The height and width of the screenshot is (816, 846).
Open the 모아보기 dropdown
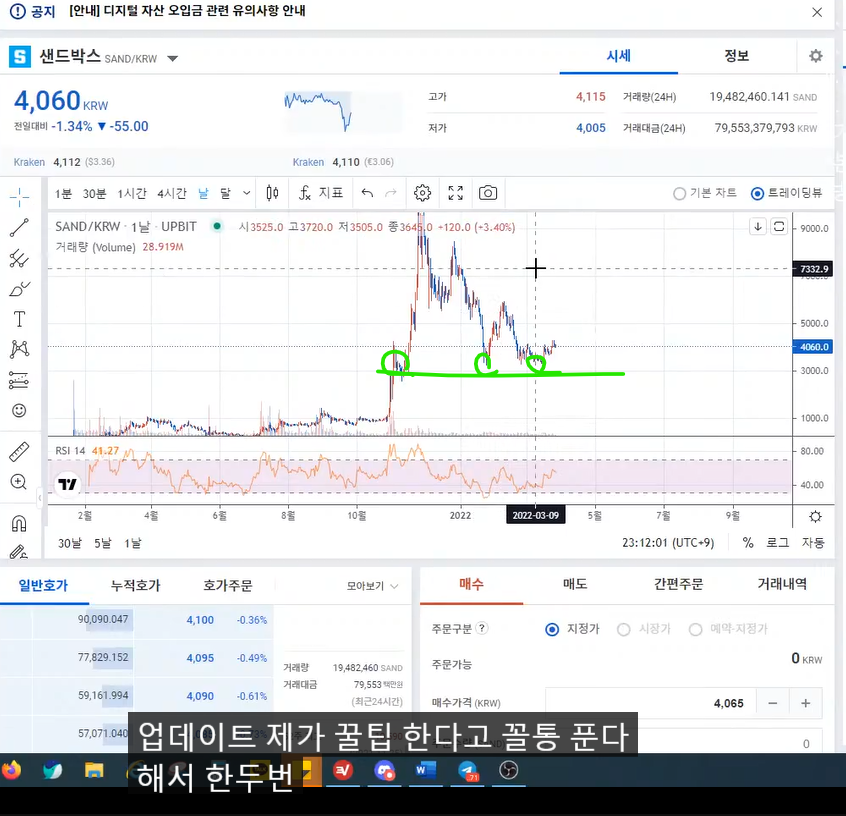pyautogui.click(x=372, y=586)
